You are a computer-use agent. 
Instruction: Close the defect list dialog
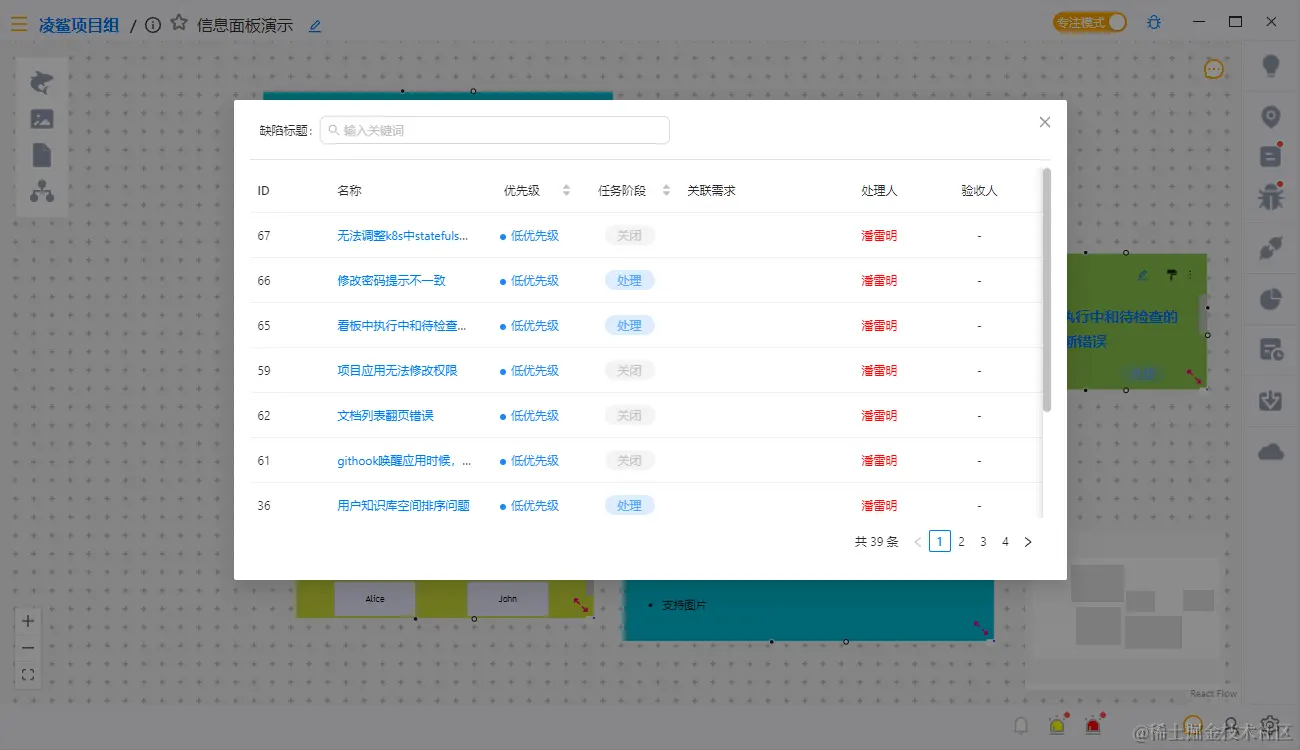[x=1045, y=122]
